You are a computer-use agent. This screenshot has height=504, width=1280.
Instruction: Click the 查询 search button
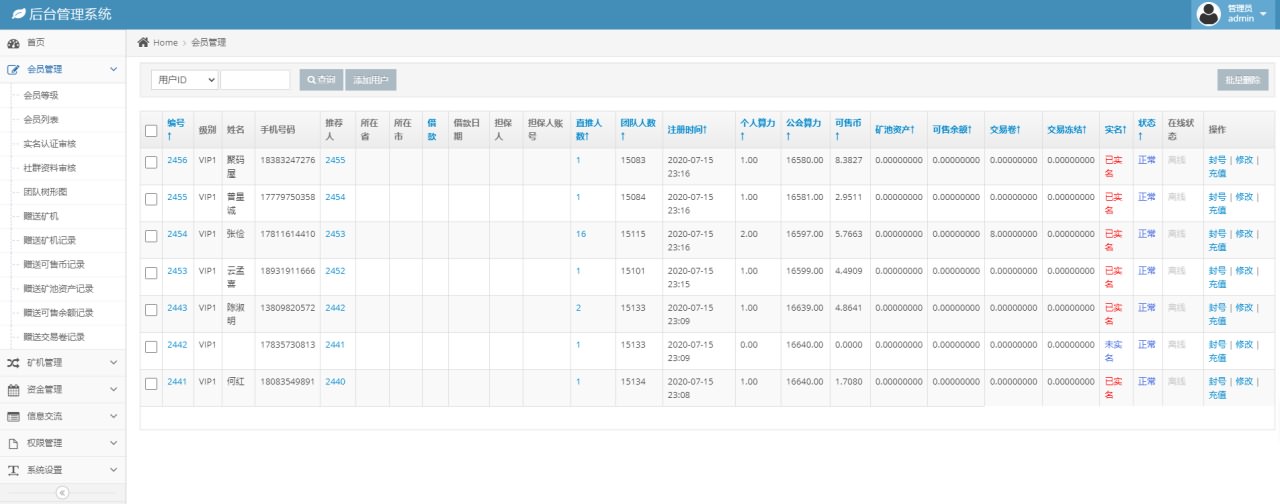[x=321, y=80]
